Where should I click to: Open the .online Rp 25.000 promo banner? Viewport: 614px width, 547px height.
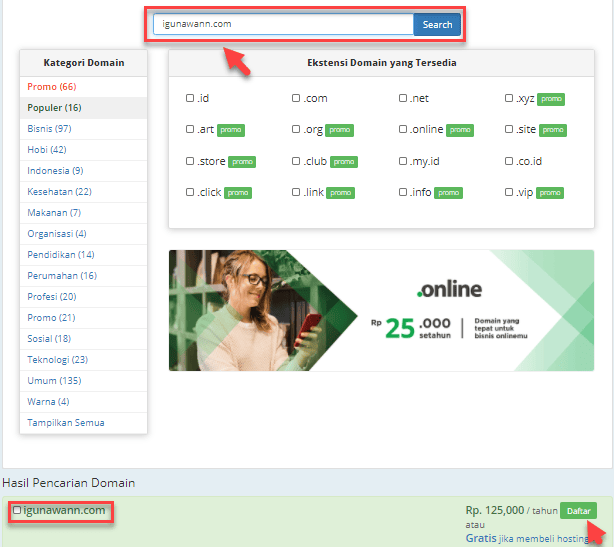tap(381, 311)
